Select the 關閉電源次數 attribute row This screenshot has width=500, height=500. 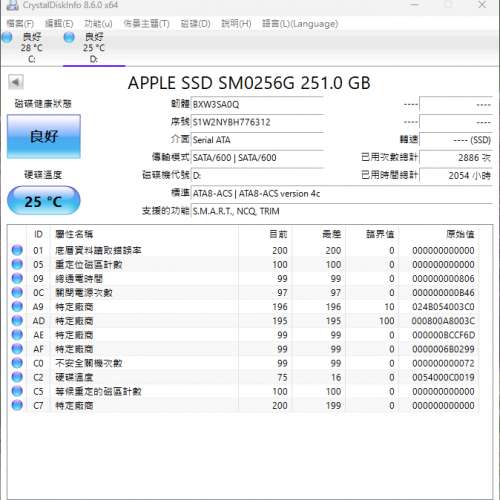243,292
